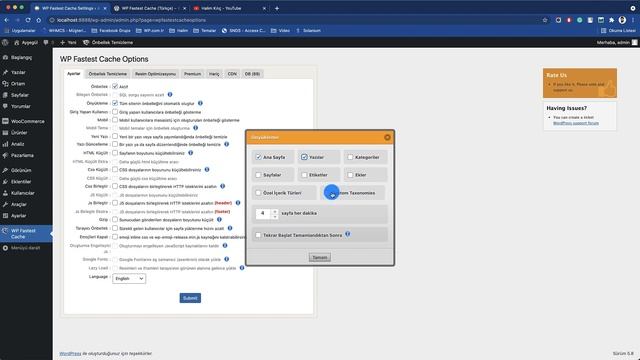Click info icon next to Tekrar Başlat
Screen dimensions: 640x360
pos(348,234)
